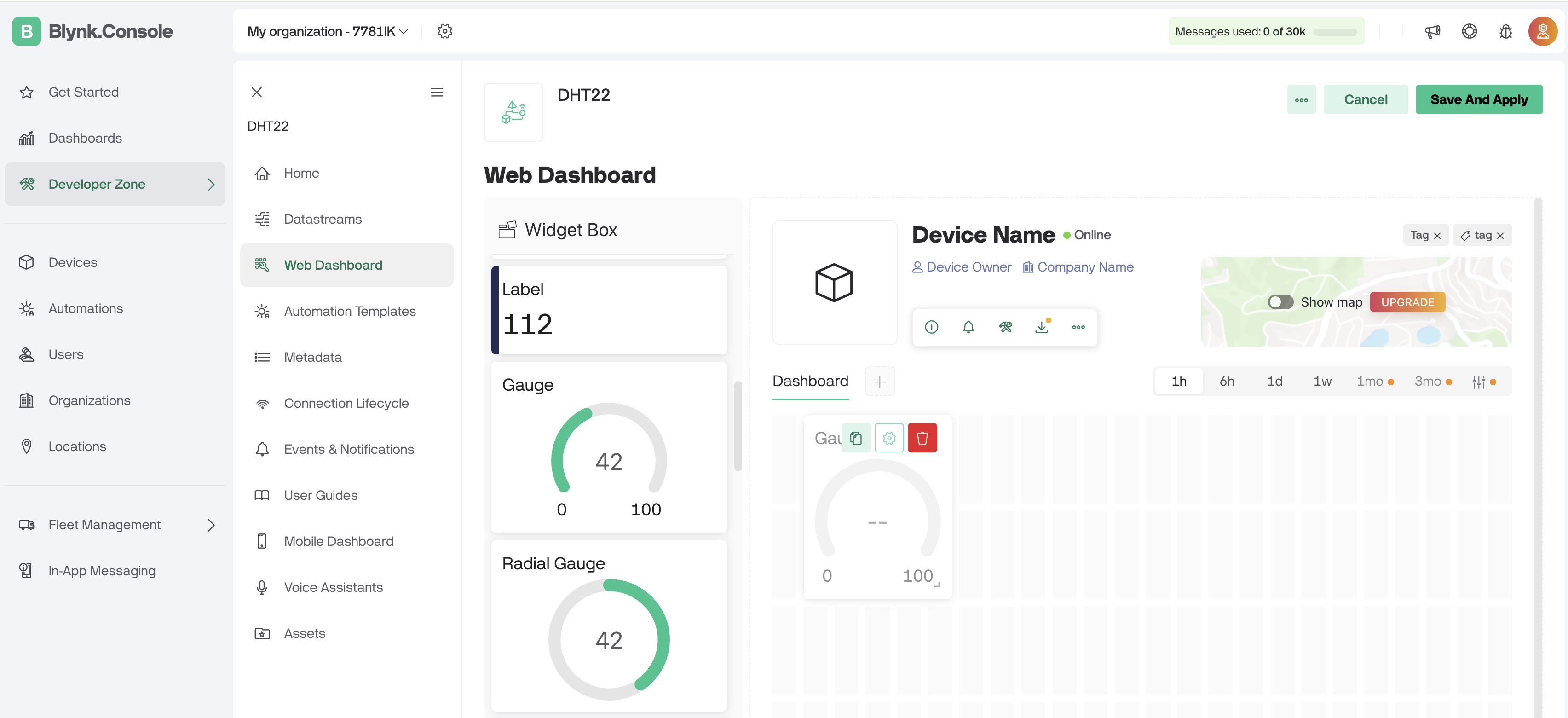Delete the Gauge widget
This screenshot has height=718, width=1568.
tap(922, 438)
